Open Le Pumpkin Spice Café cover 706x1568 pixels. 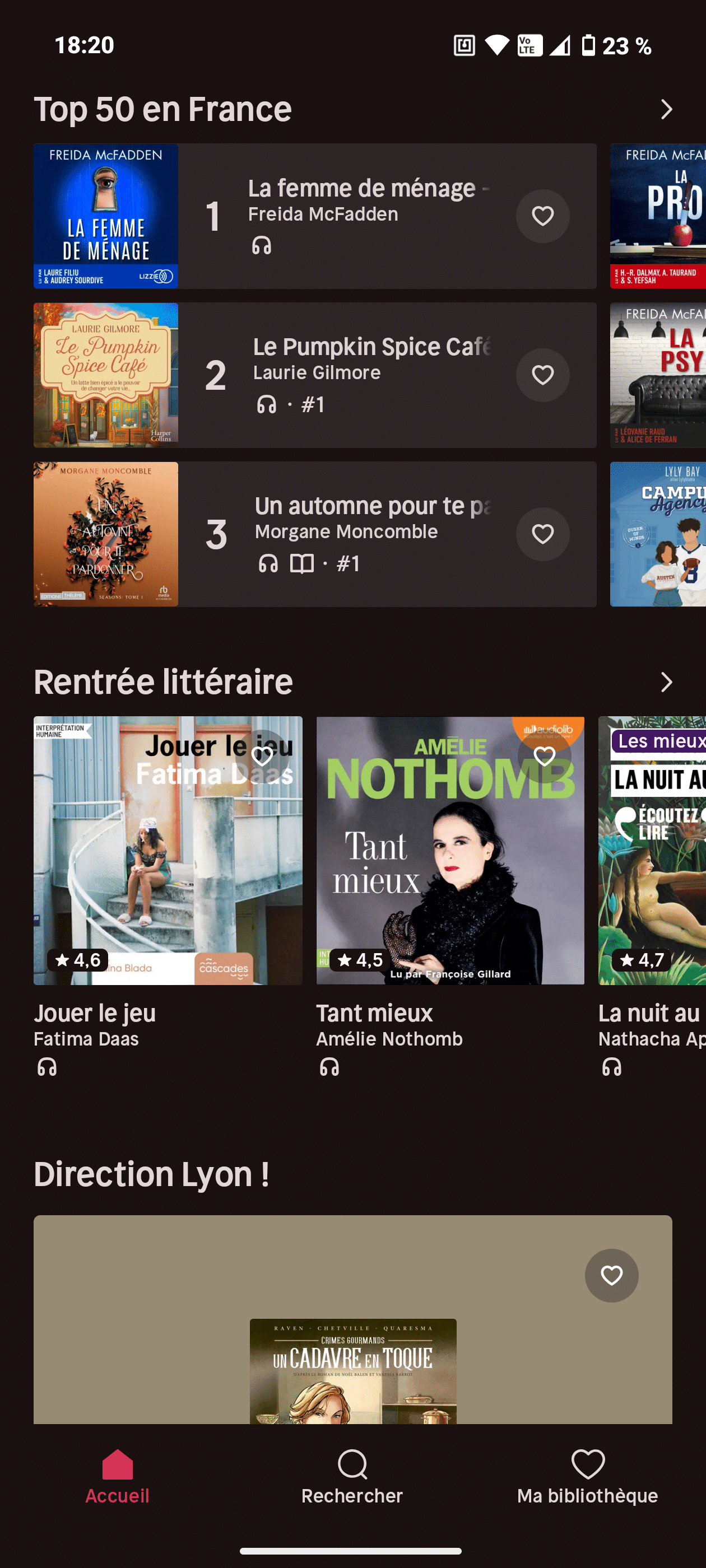click(x=106, y=375)
